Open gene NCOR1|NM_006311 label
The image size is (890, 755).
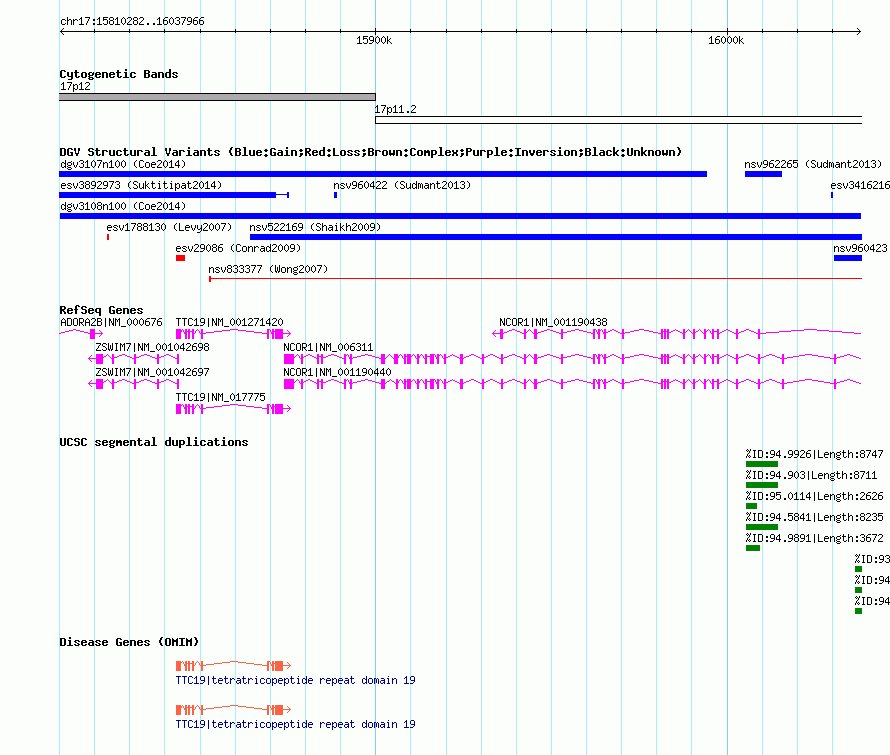click(x=328, y=347)
